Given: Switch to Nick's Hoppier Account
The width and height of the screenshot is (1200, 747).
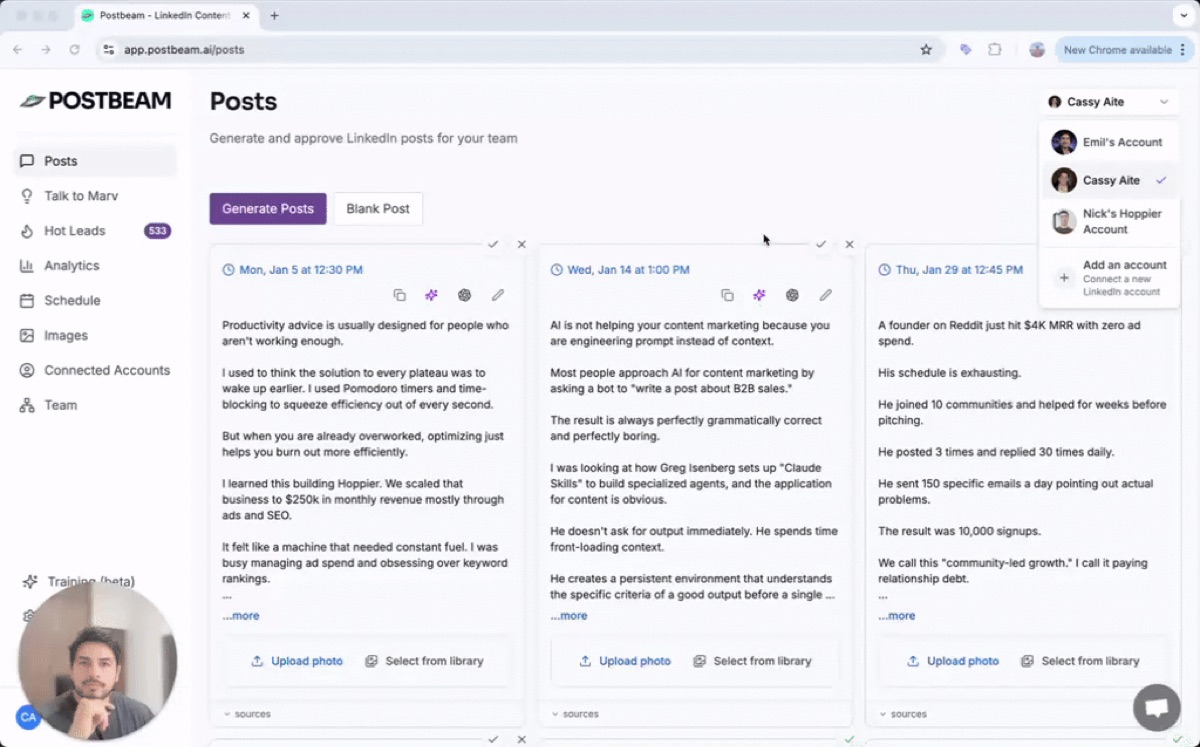Looking at the screenshot, I should tap(1109, 221).
